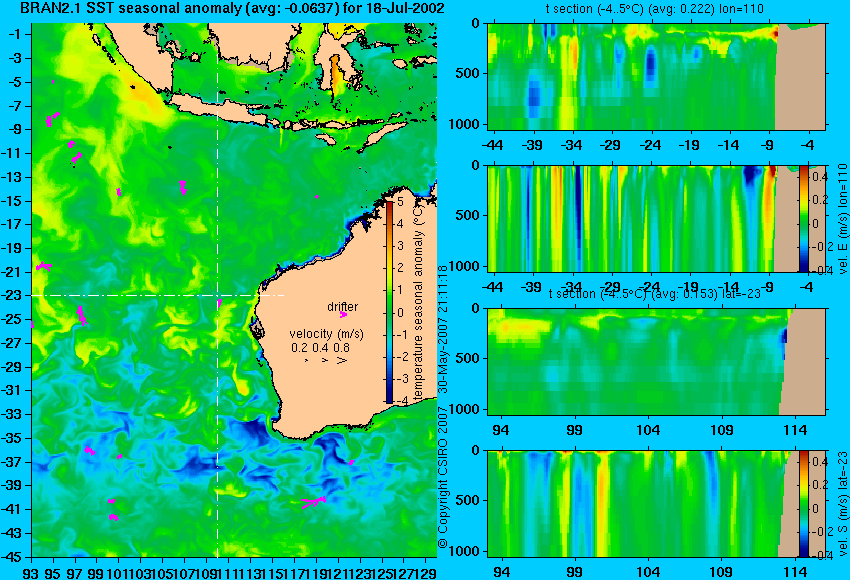Click '-24' tick under lon=110 temperature section
The image size is (850, 580).
point(651,145)
